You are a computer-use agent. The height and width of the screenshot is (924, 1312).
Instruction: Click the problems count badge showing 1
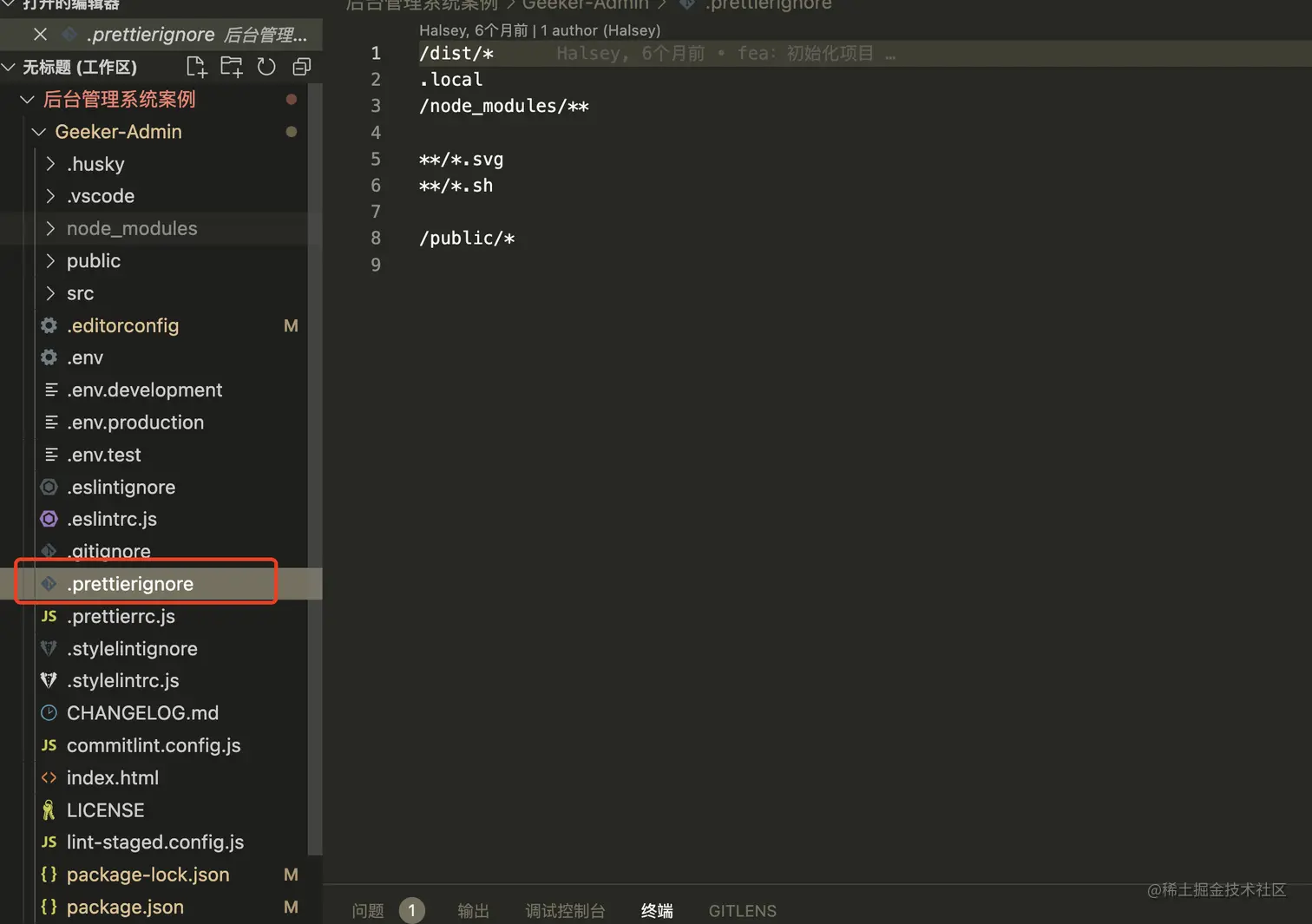[412, 910]
